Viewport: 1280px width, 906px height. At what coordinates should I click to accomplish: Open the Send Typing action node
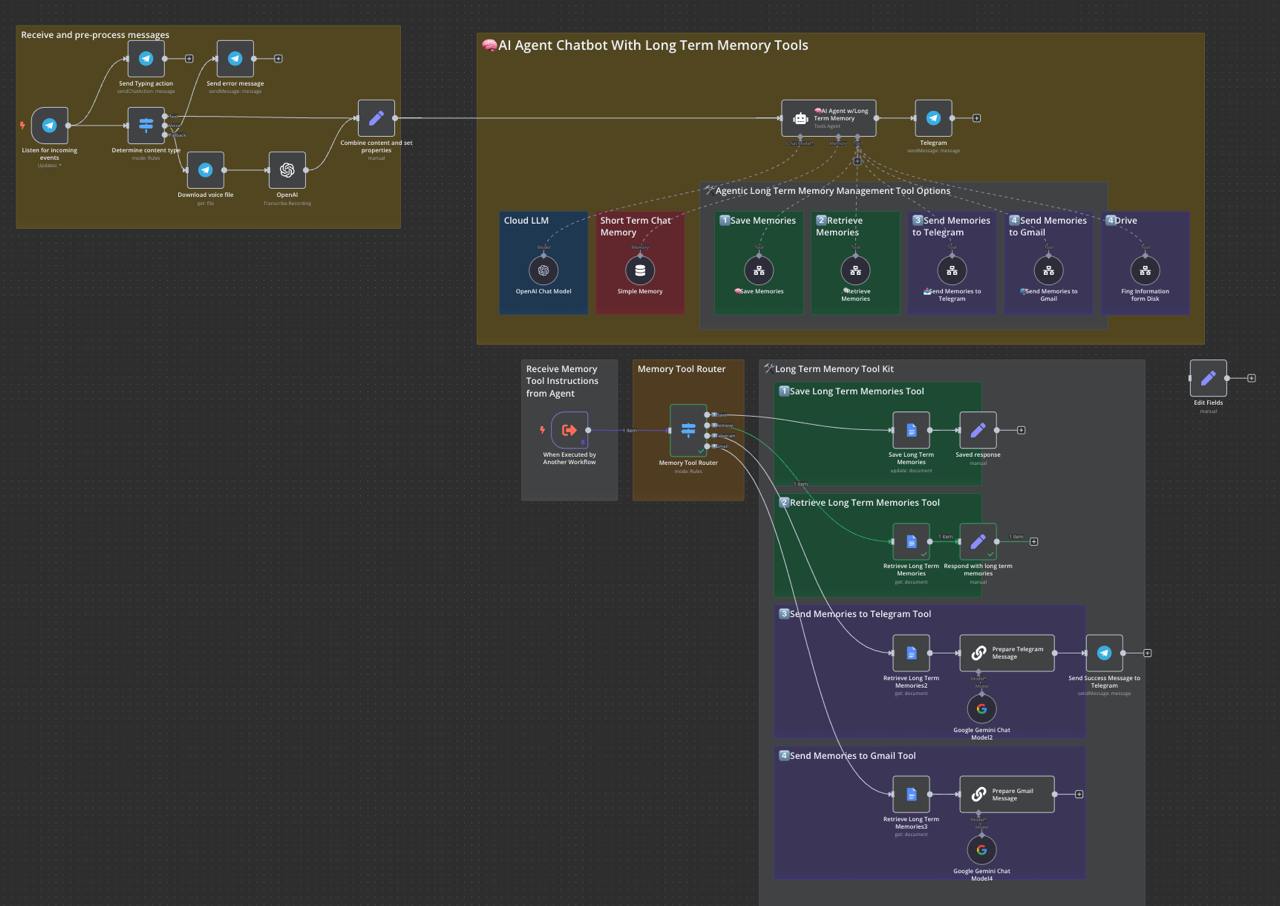pyautogui.click(x=146, y=59)
